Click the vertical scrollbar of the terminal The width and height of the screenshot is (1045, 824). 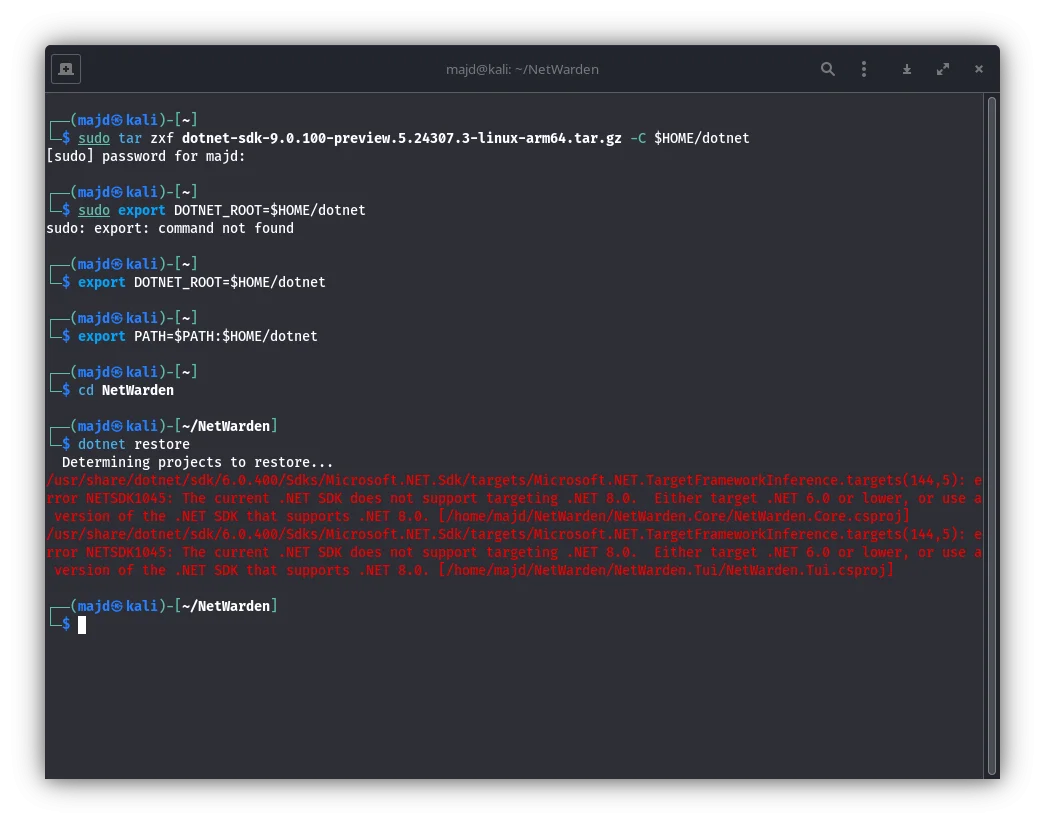tap(992, 436)
